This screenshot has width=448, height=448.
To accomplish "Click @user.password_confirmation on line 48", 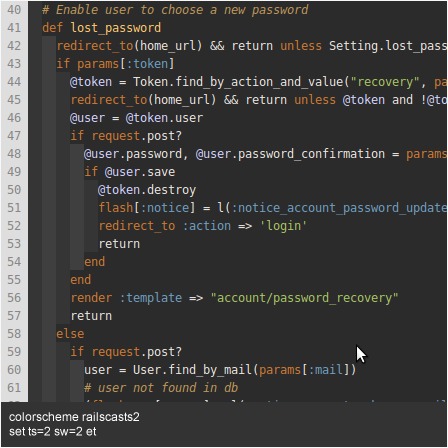I will tap(290, 154).
